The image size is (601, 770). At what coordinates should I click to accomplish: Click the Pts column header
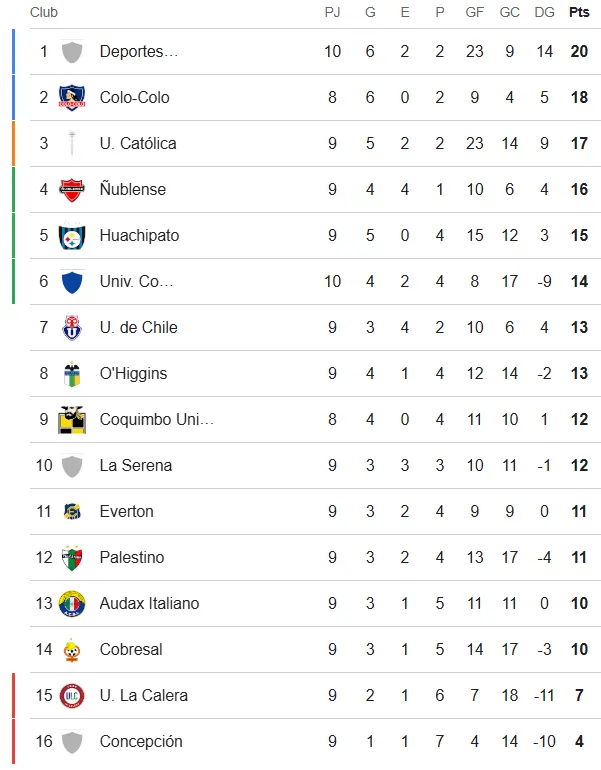click(x=579, y=13)
